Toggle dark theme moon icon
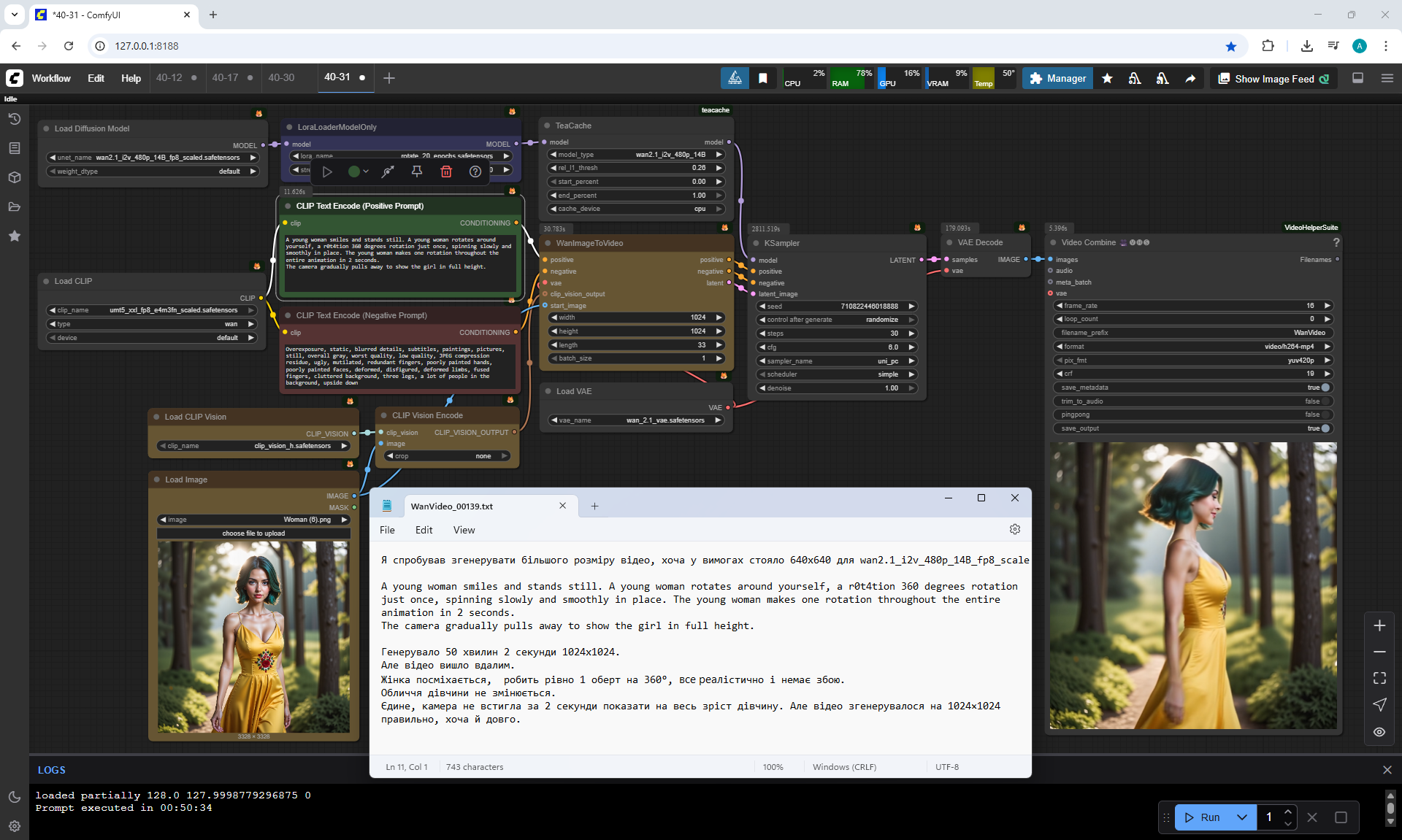This screenshot has height=840, width=1402. pyautogui.click(x=15, y=797)
